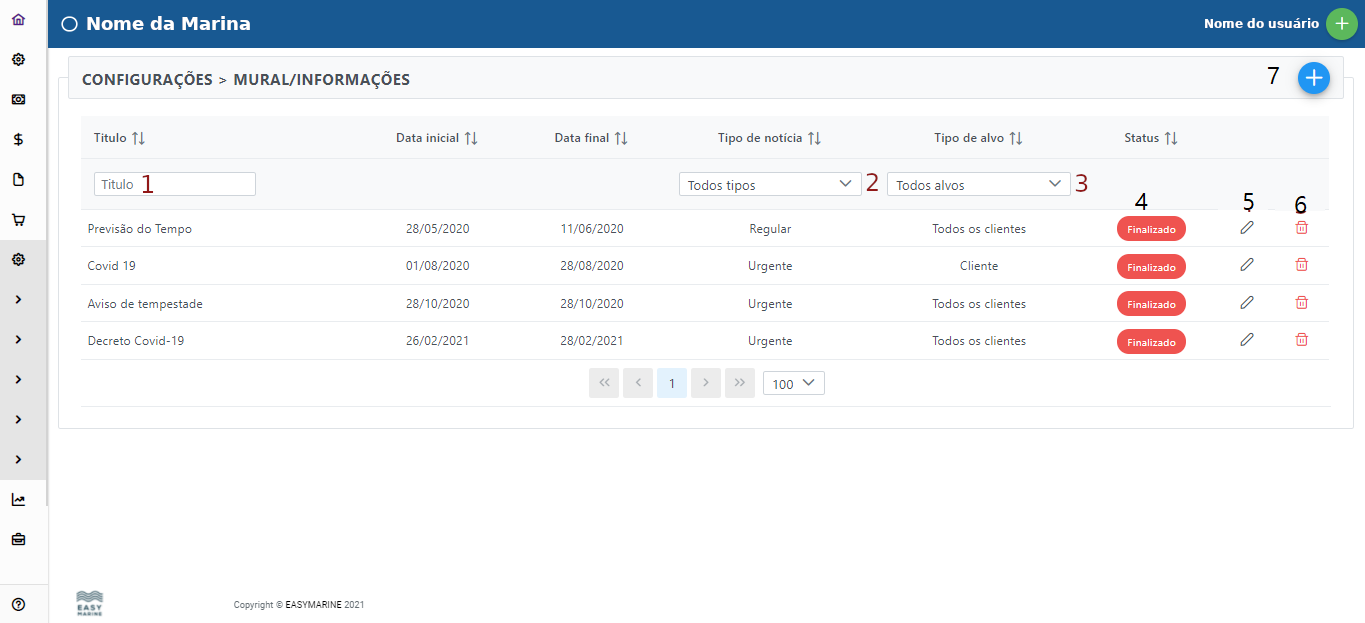
Task: Click the home icon in the sidebar
Action: coord(18,20)
